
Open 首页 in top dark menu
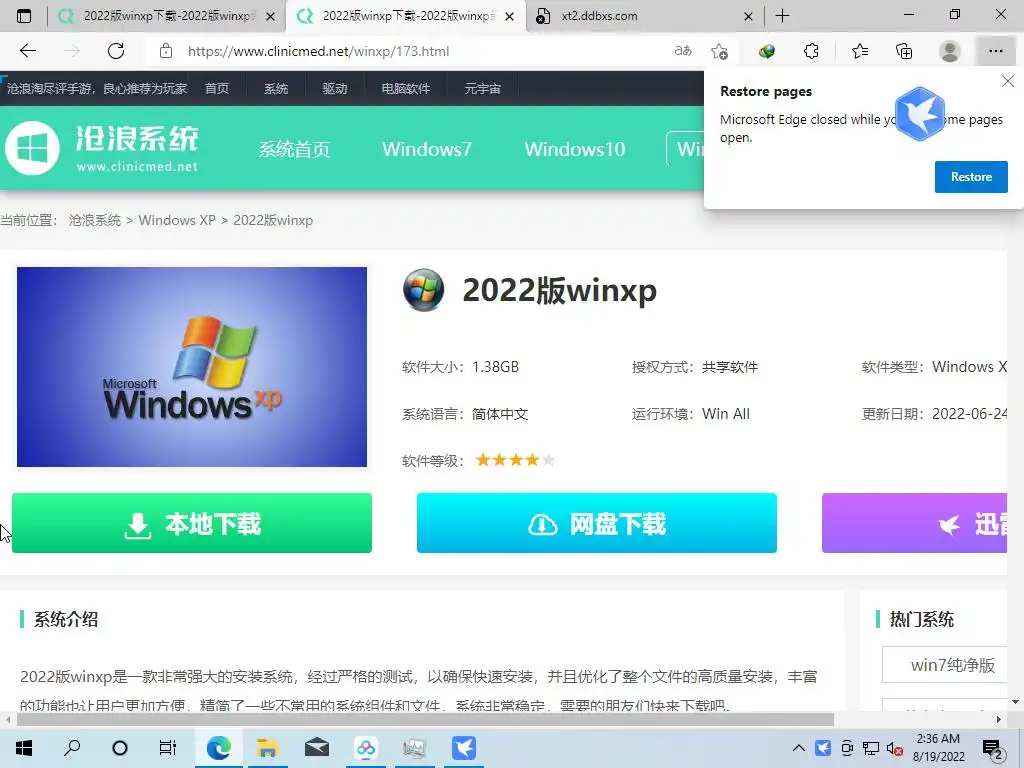(x=217, y=88)
